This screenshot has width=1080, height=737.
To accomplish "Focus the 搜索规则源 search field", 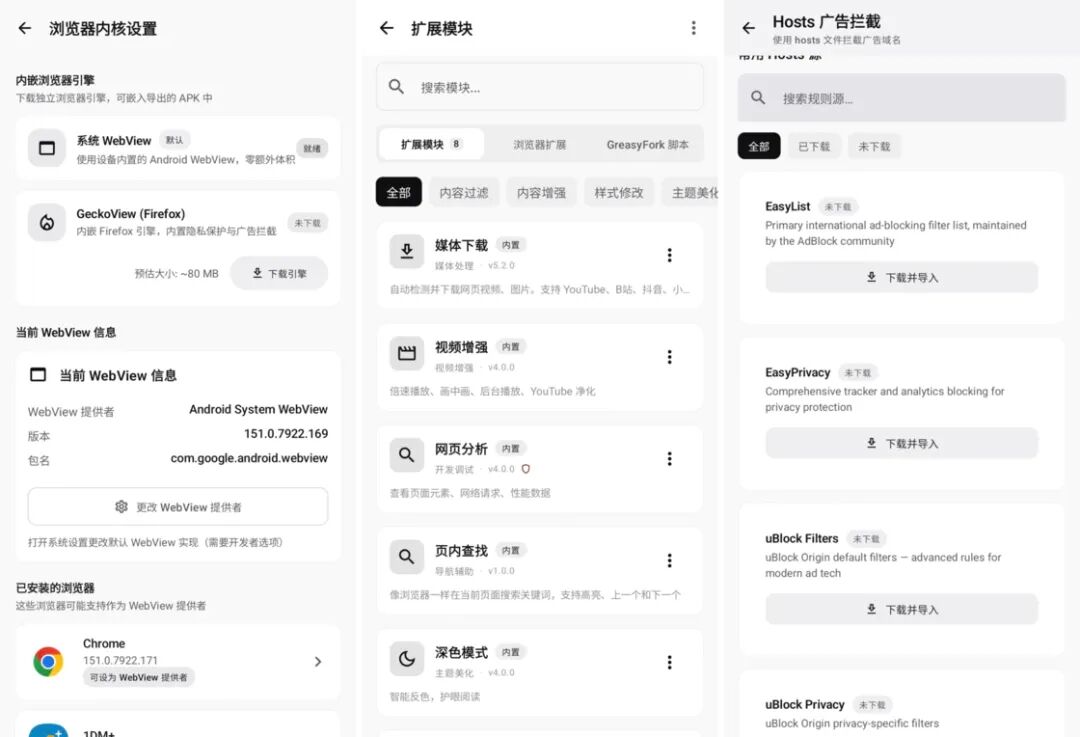I will pos(902,98).
